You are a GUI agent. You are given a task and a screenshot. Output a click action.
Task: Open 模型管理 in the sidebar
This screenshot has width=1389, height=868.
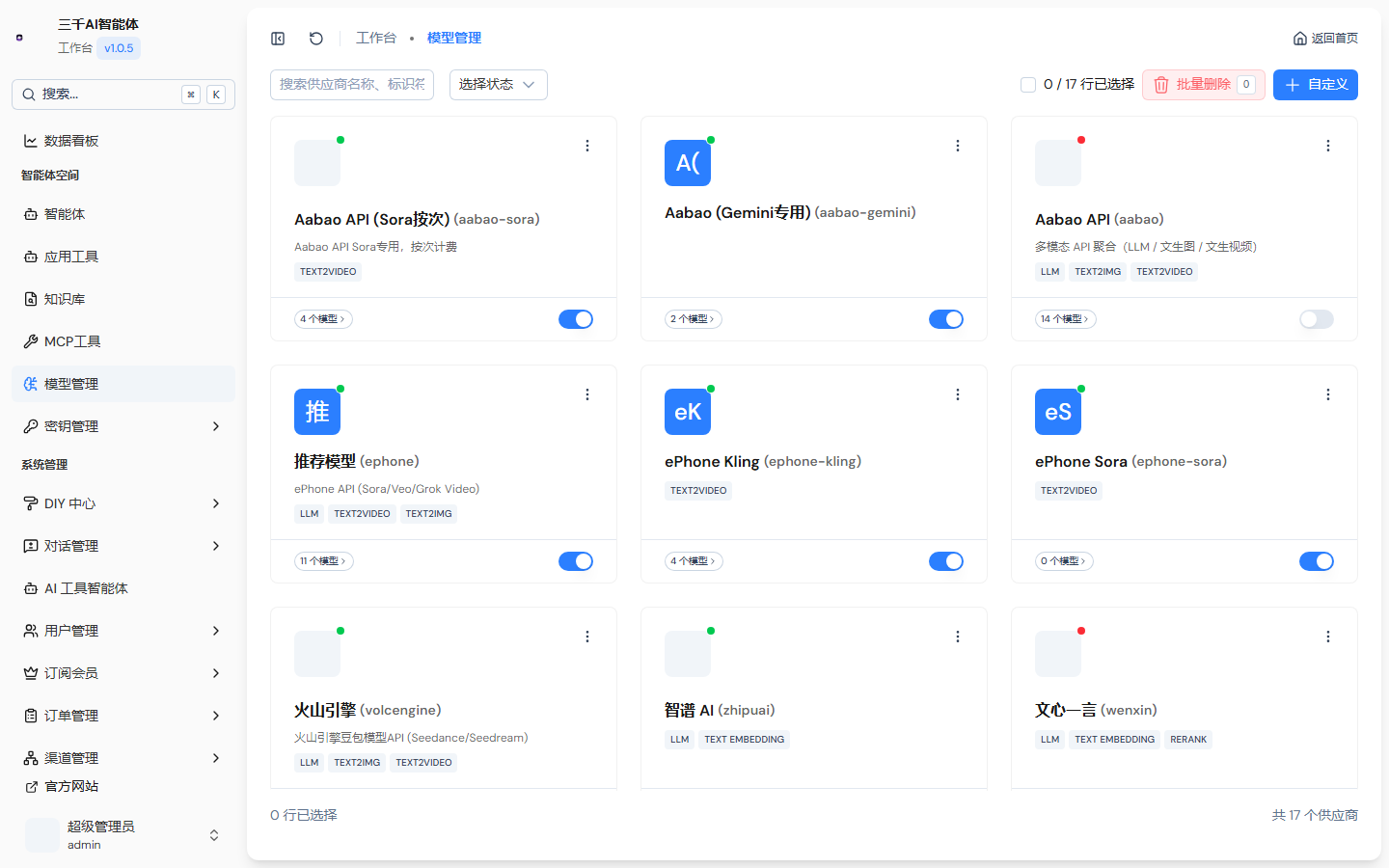click(x=123, y=384)
